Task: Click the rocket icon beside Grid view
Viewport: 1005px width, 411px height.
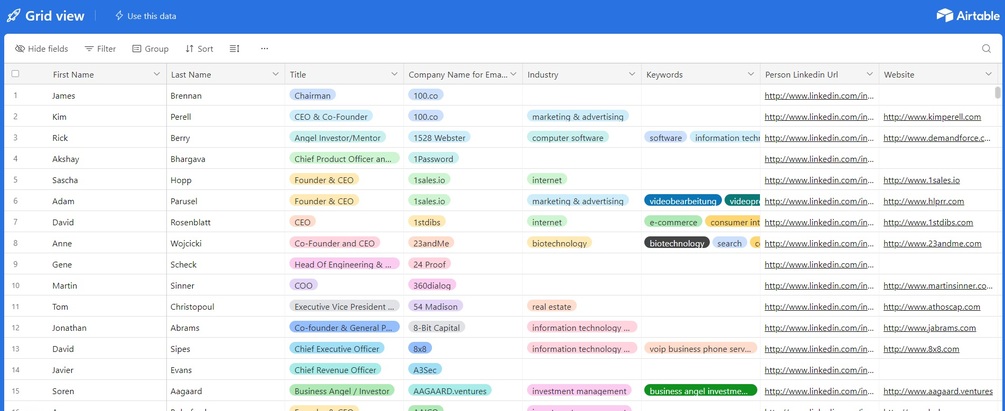Action: [x=13, y=16]
